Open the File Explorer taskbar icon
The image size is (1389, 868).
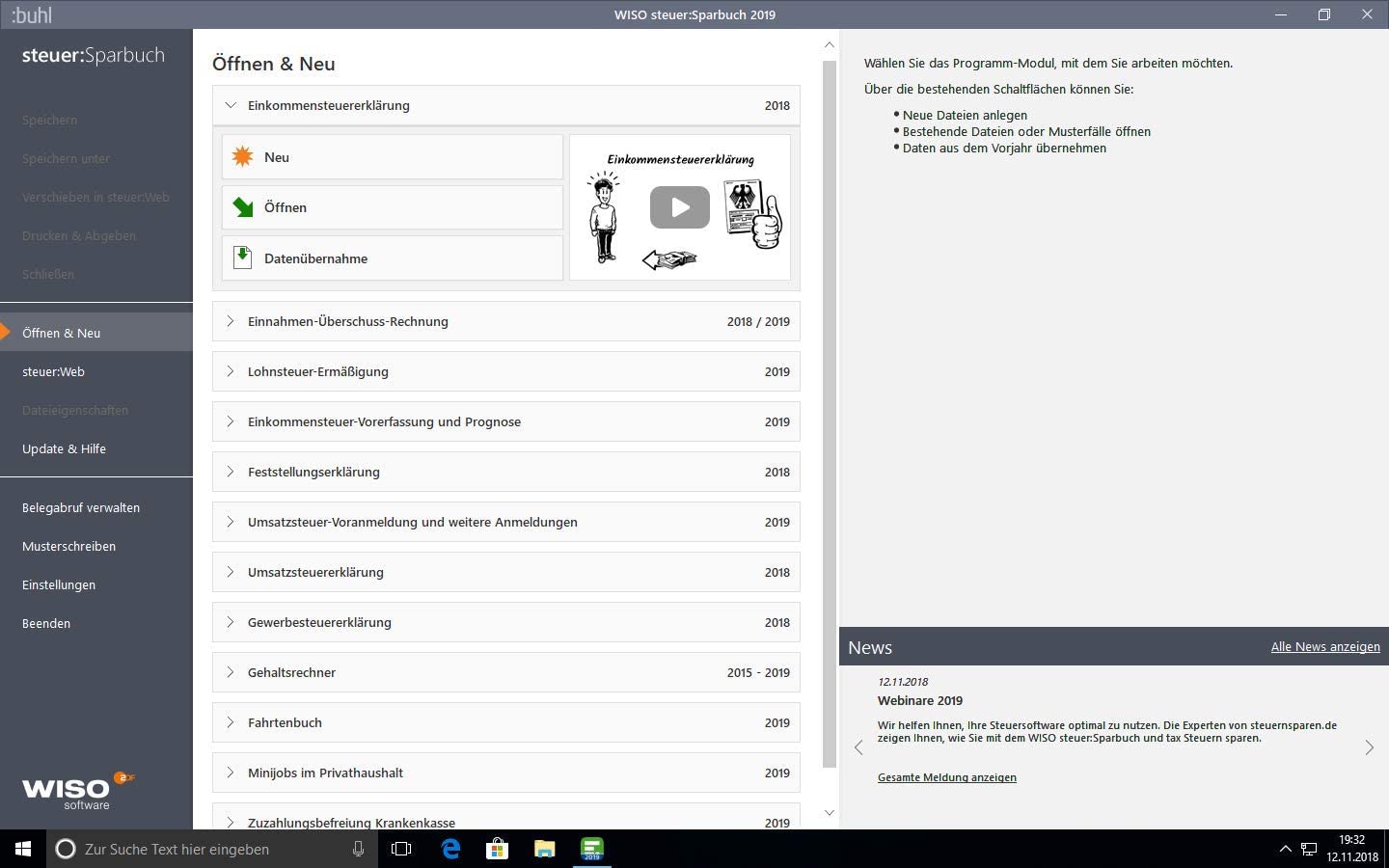[x=545, y=849]
